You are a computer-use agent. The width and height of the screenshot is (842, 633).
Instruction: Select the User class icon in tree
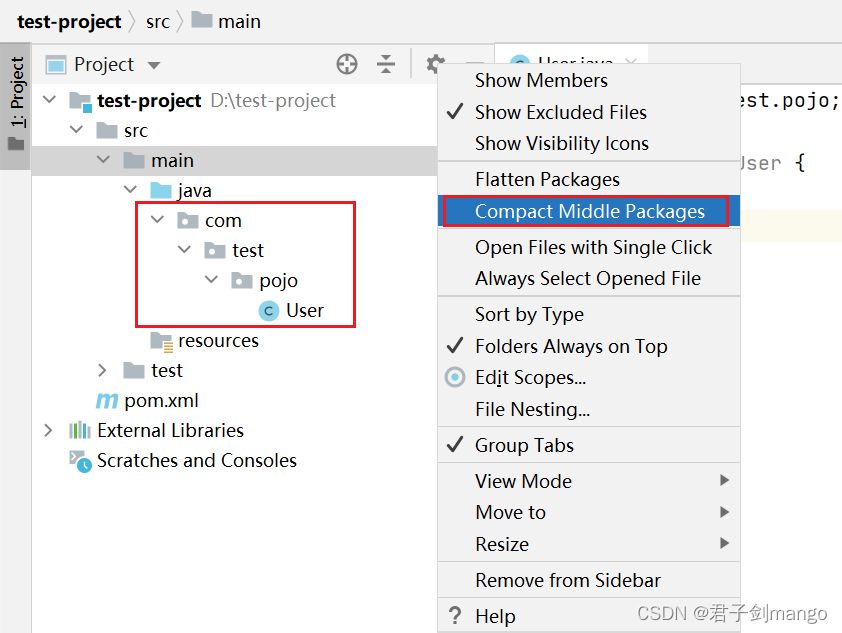(268, 310)
